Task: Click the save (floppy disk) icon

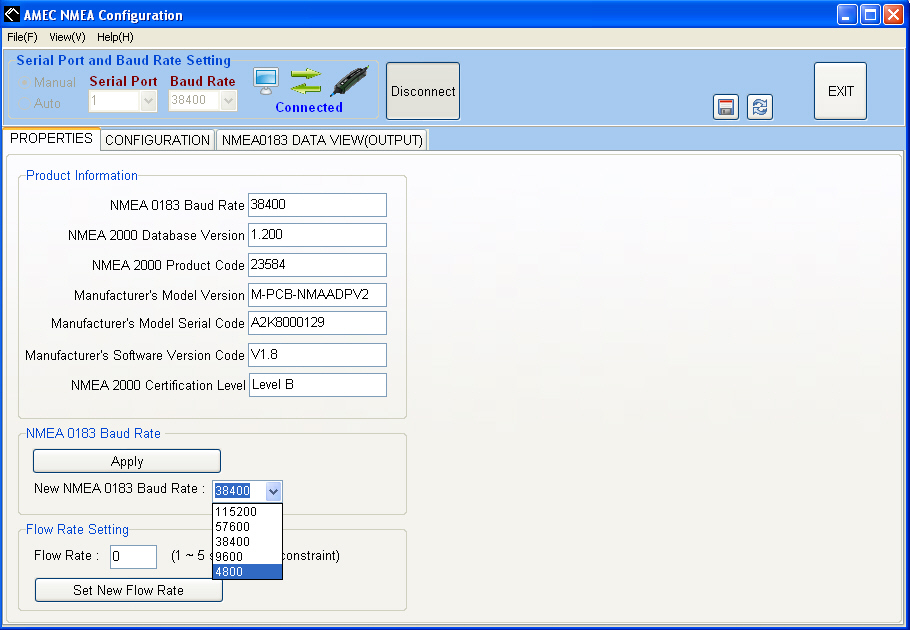Action: [x=726, y=108]
